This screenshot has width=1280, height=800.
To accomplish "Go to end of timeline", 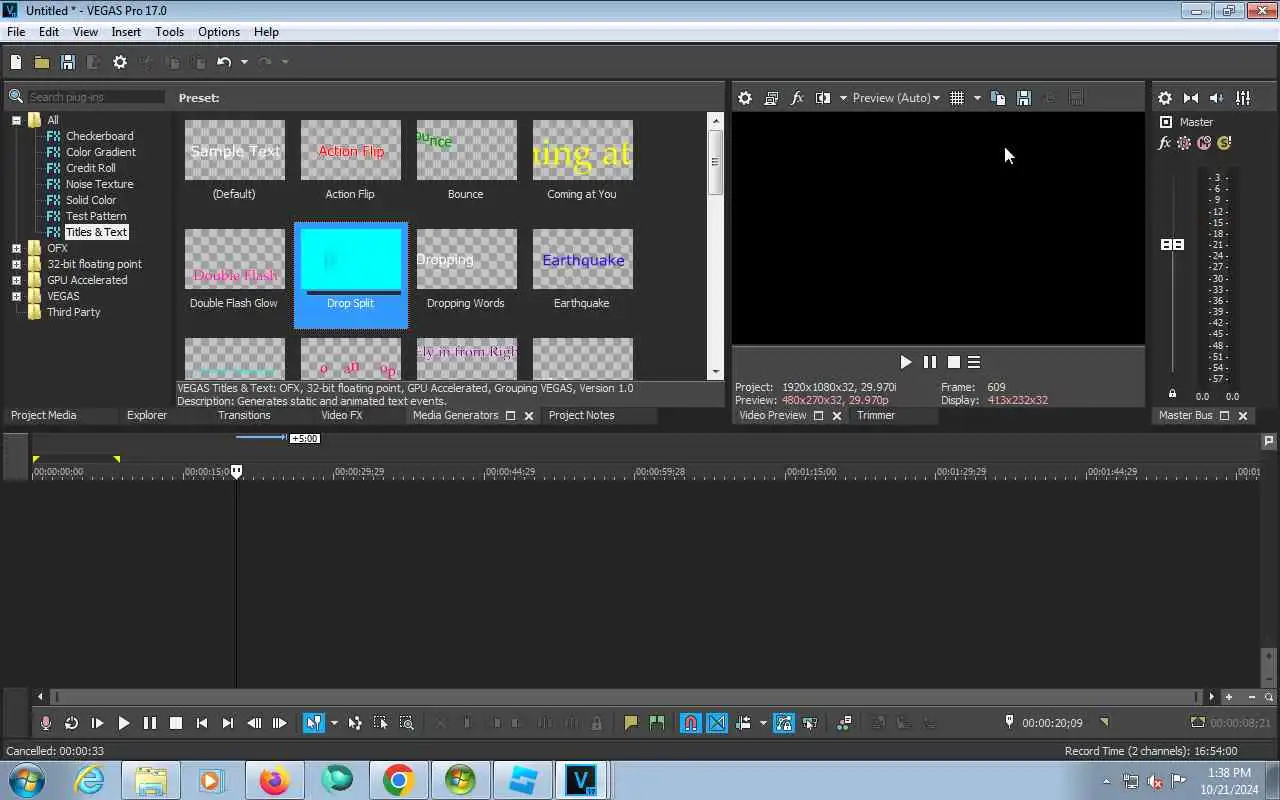I will tap(228, 723).
